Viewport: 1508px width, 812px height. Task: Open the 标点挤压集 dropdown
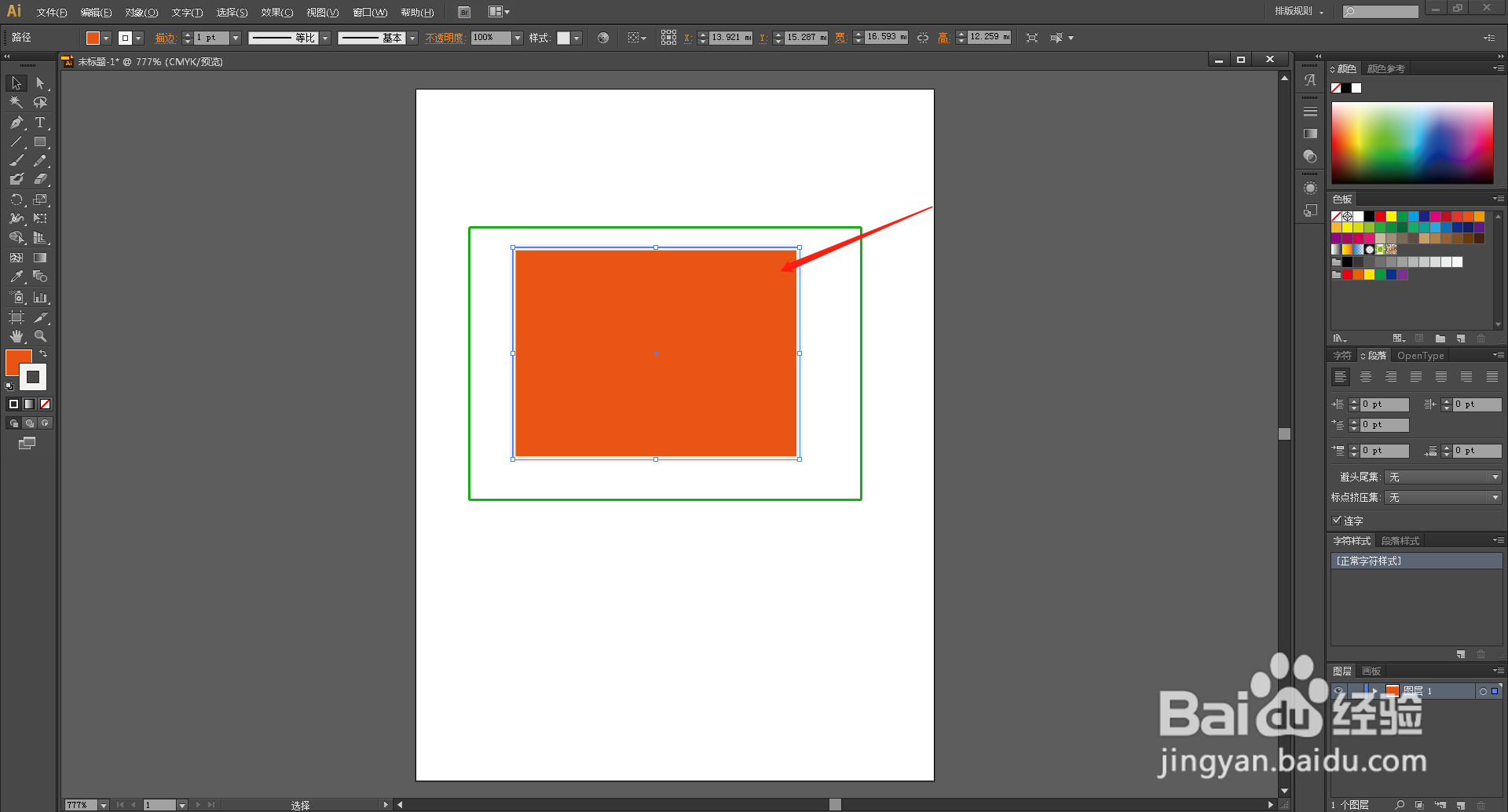(1444, 497)
